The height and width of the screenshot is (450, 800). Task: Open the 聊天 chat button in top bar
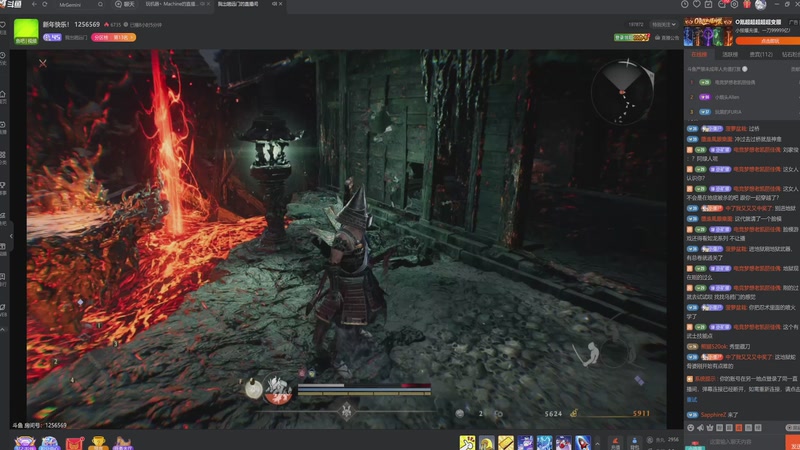pyautogui.click(x=125, y=4)
